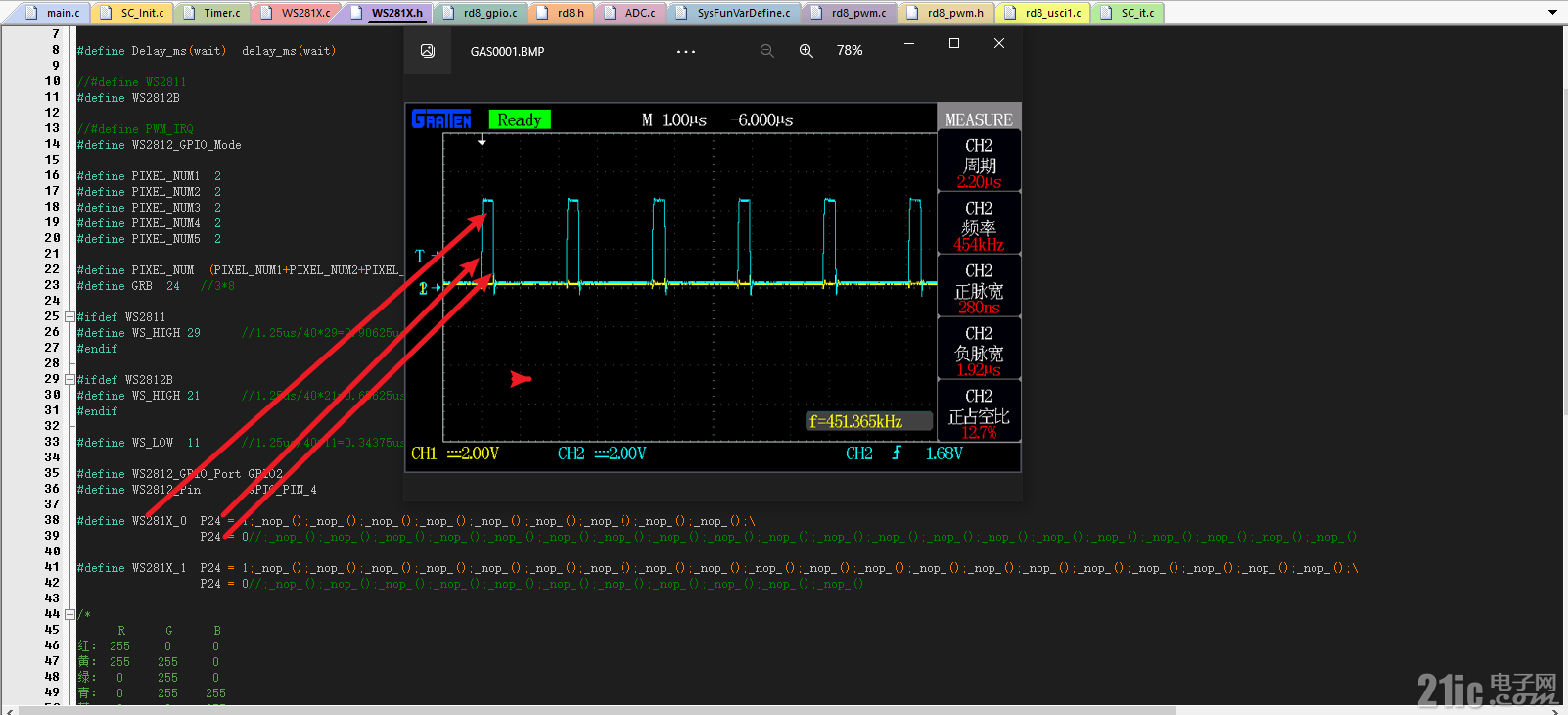The image size is (1568, 715).
Task: Click the '#define WS281X_1' macro on line 41
Action: tap(131, 568)
